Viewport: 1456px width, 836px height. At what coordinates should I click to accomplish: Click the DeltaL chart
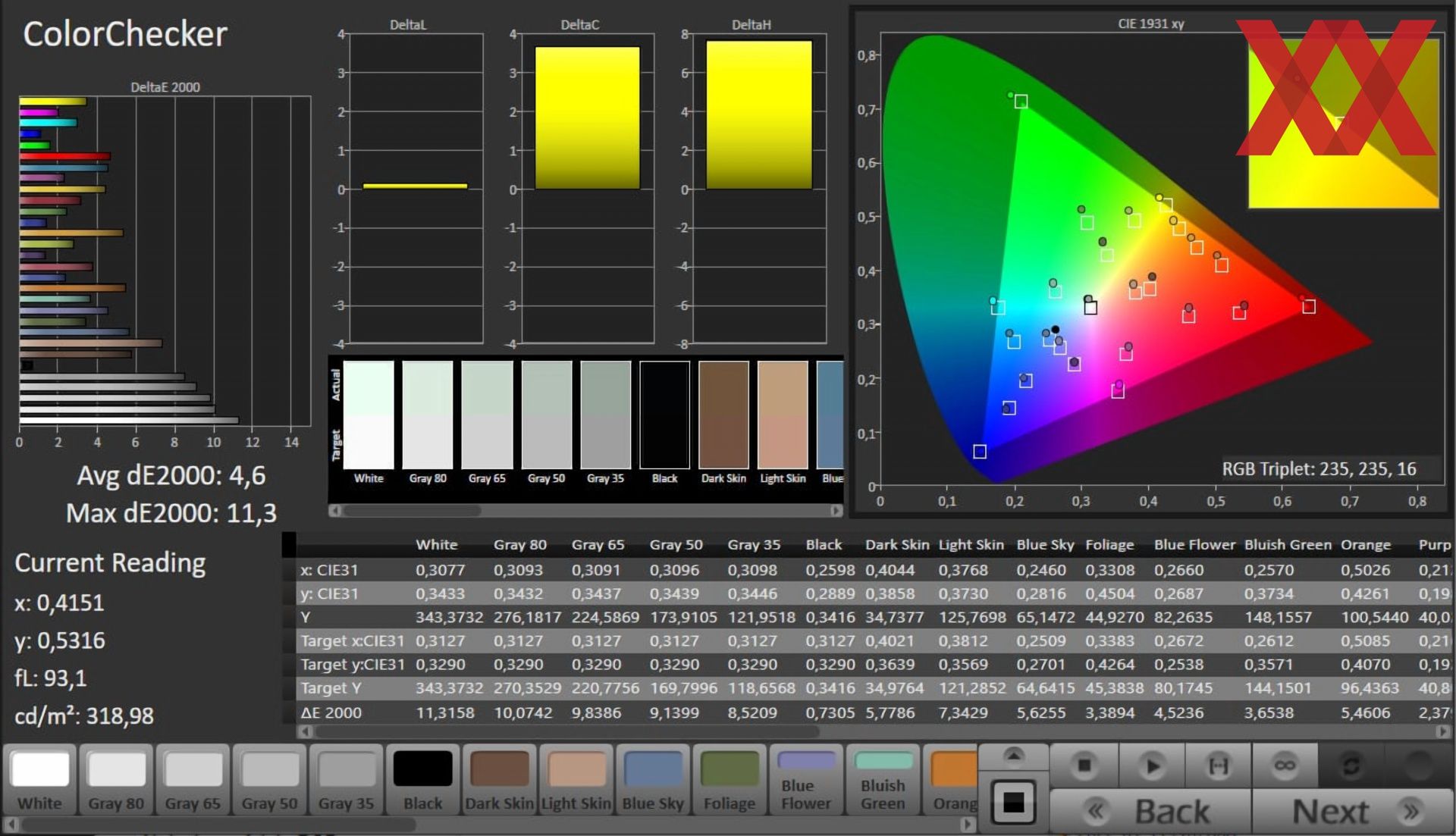(x=415, y=188)
